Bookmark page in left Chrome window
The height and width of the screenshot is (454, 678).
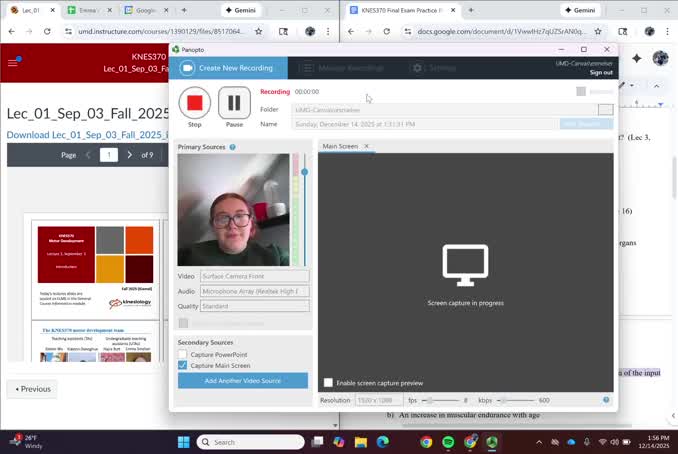(x=259, y=32)
